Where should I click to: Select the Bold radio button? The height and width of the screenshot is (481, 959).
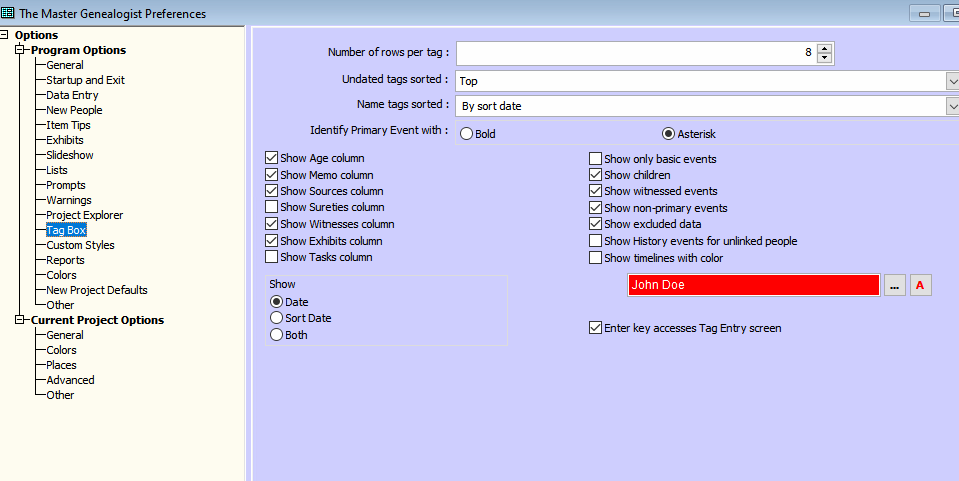click(x=466, y=134)
